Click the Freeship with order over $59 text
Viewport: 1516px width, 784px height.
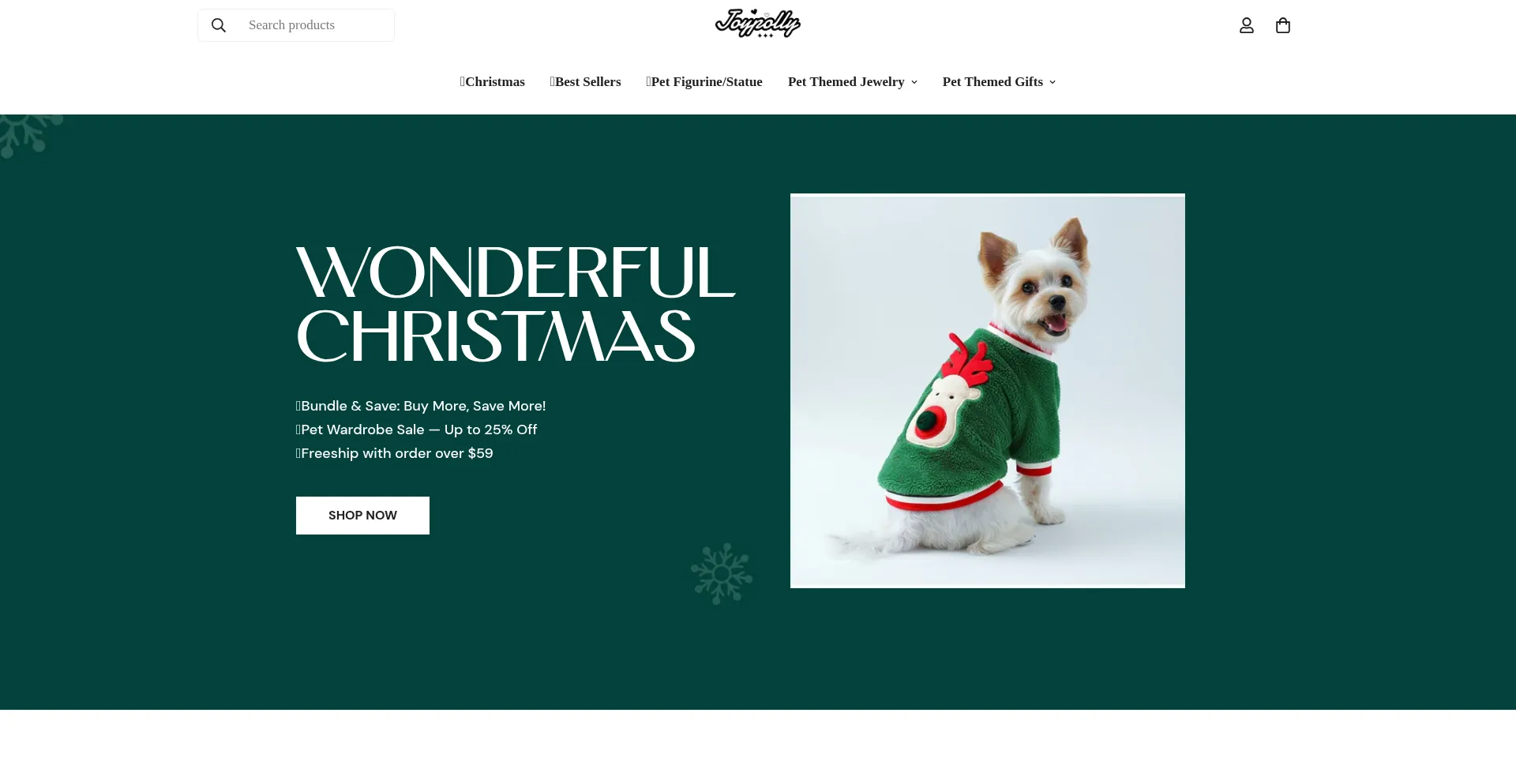(394, 453)
